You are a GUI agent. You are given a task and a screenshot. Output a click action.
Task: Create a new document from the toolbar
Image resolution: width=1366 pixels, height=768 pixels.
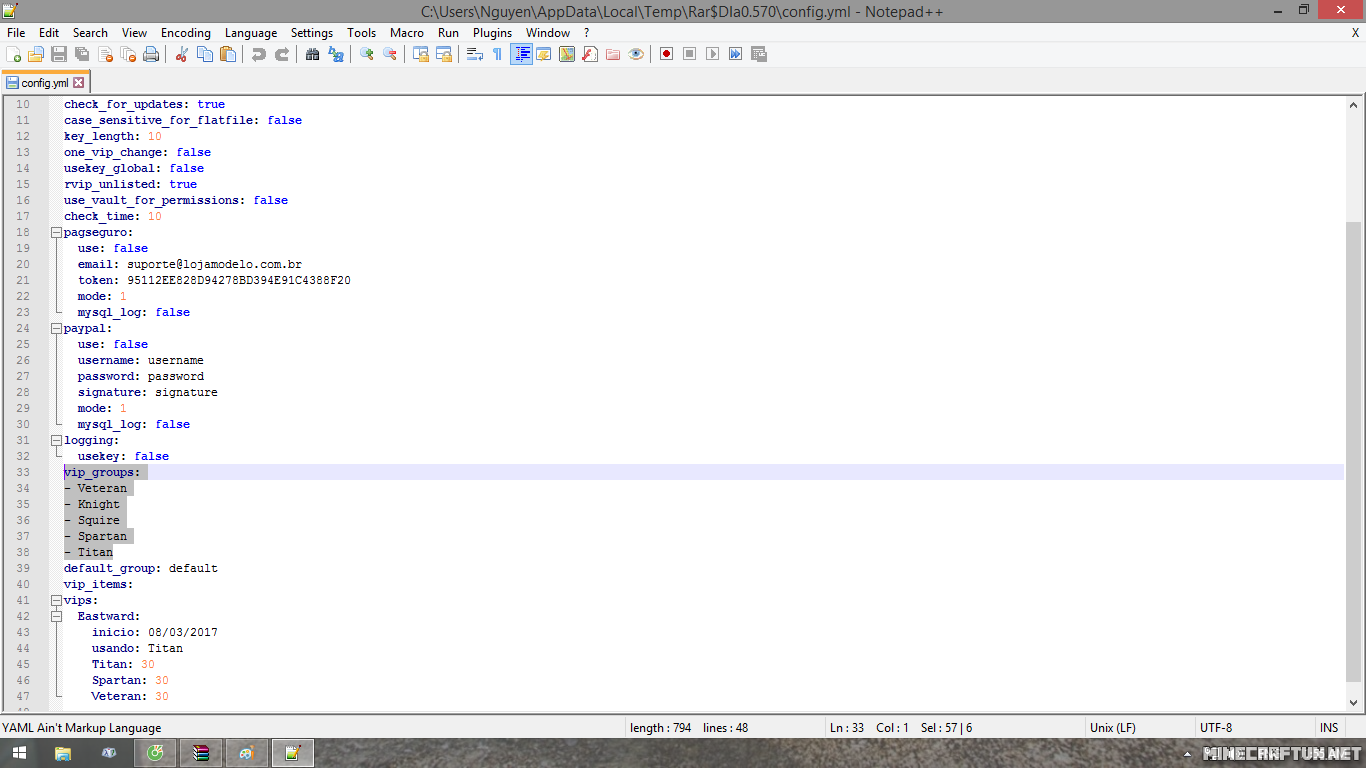(14, 54)
